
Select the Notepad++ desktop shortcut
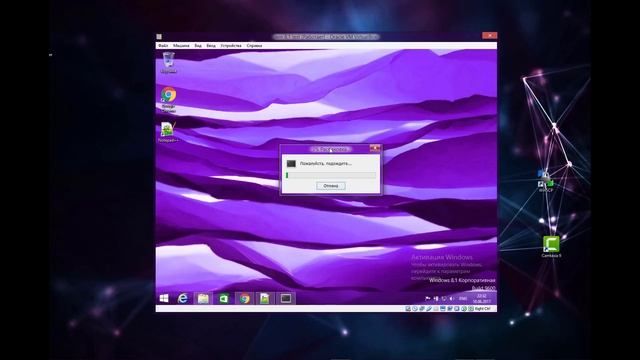click(168, 132)
